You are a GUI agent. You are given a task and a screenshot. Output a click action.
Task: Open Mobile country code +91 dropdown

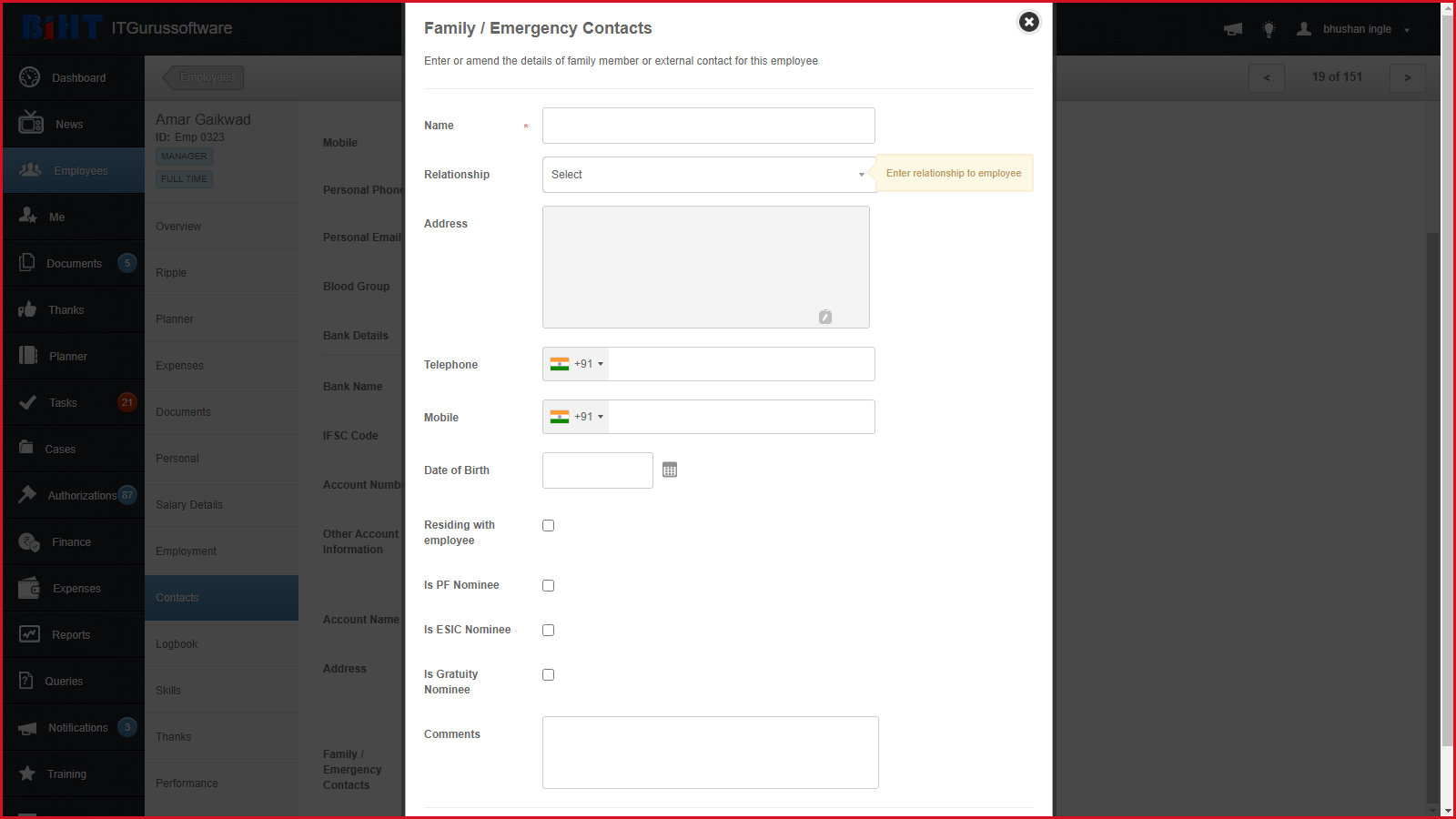(576, 417)
